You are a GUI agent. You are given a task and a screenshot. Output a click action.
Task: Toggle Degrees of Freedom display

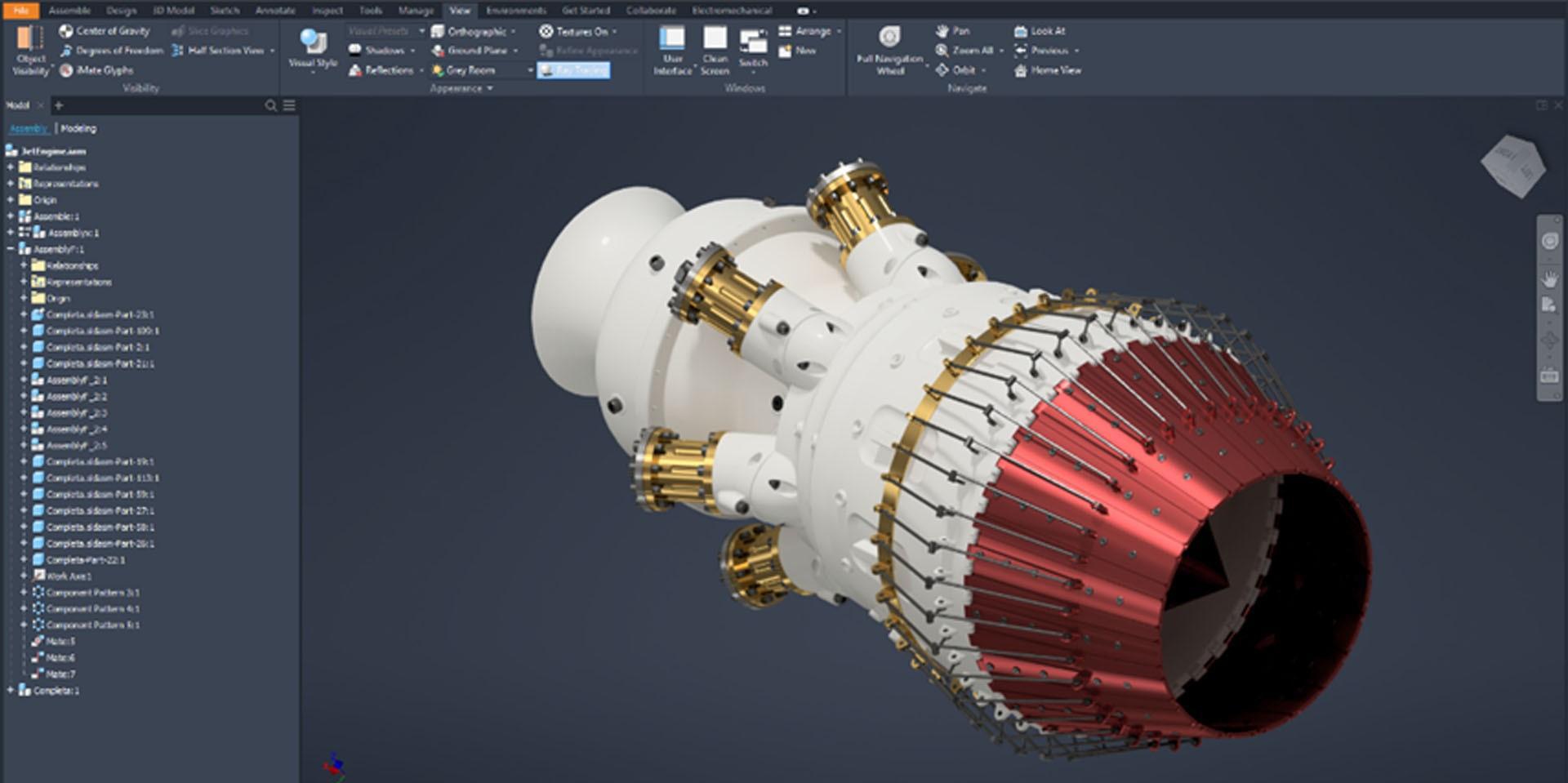(x=111, y=51)
